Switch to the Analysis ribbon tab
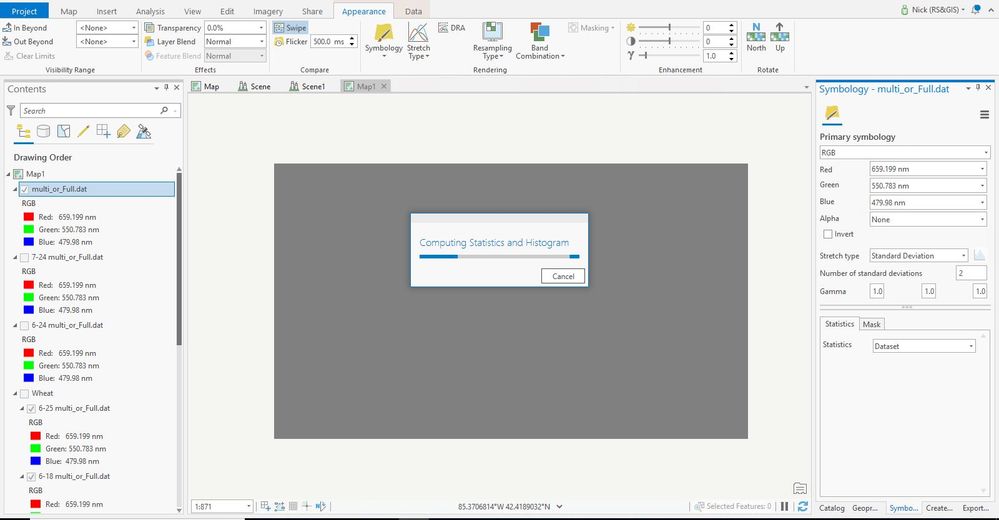The width and height of the screenshot is (999, 520). 150,11
